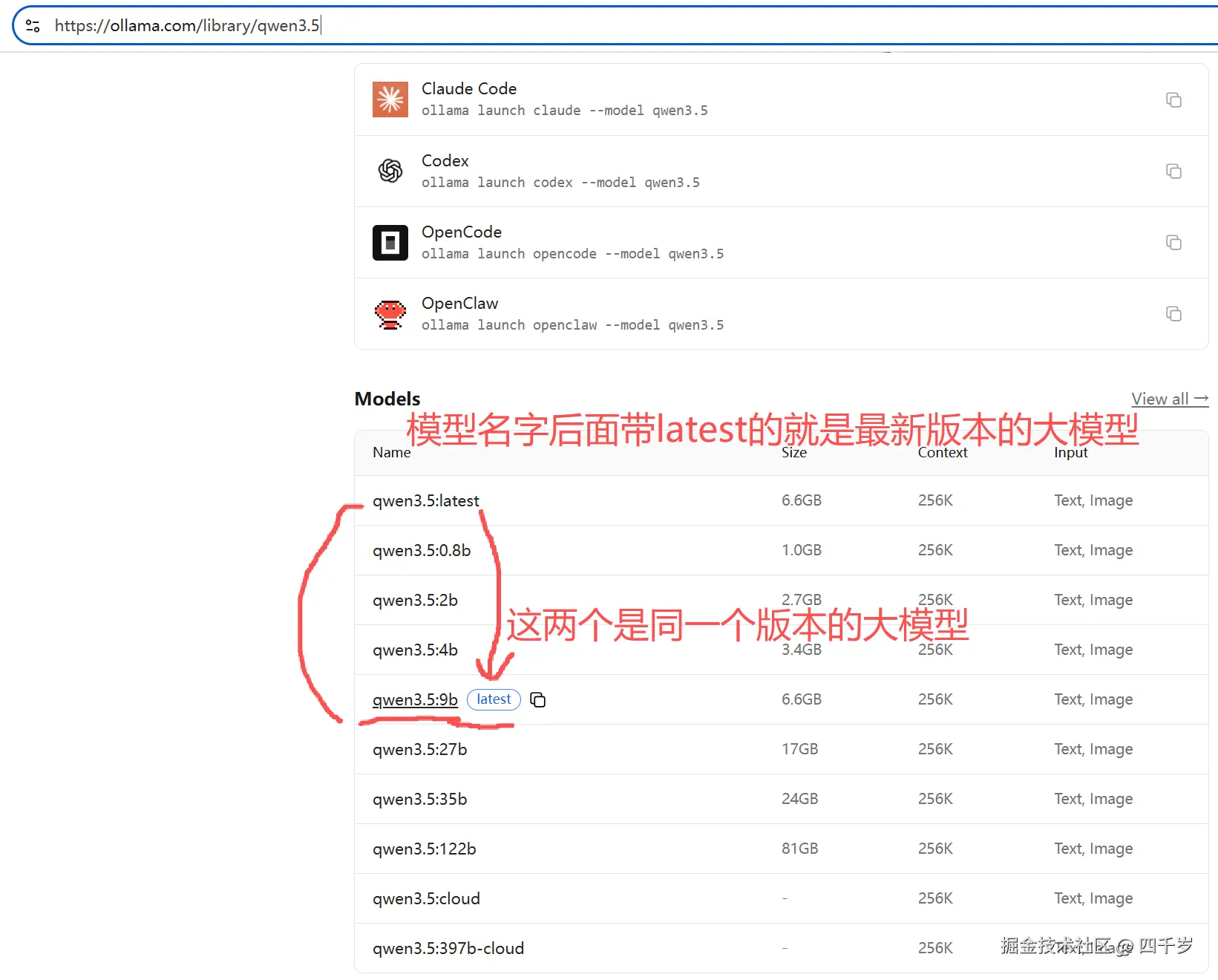Click 'ollama launch codex --model qwen3.5' command
1218x980 pixels.
560,183
